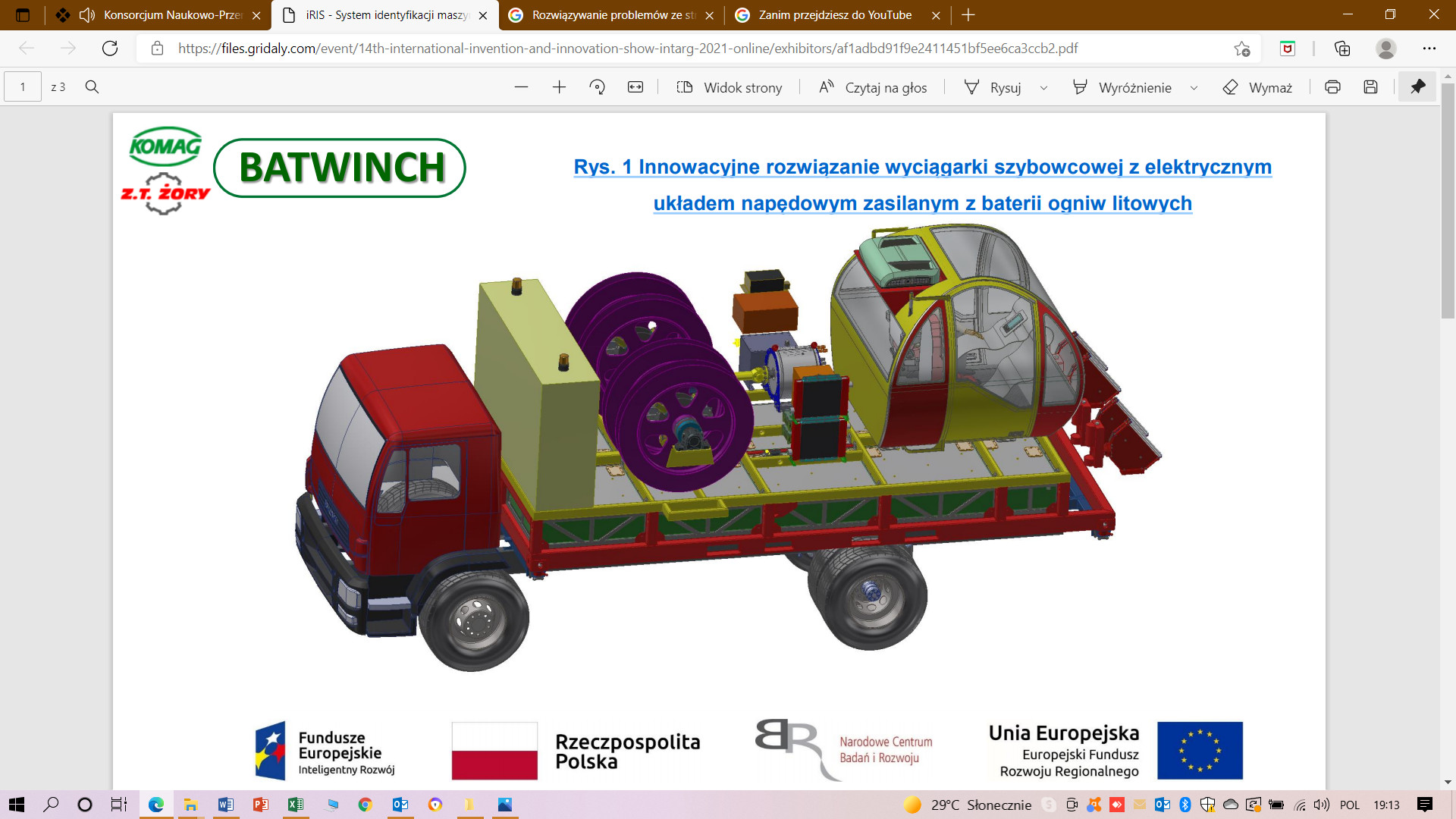The height and width of the screenshot is (819, 1456).
Task: Open the weather widget 29°C Słonecznie
Action: click(x=968, y=805)
